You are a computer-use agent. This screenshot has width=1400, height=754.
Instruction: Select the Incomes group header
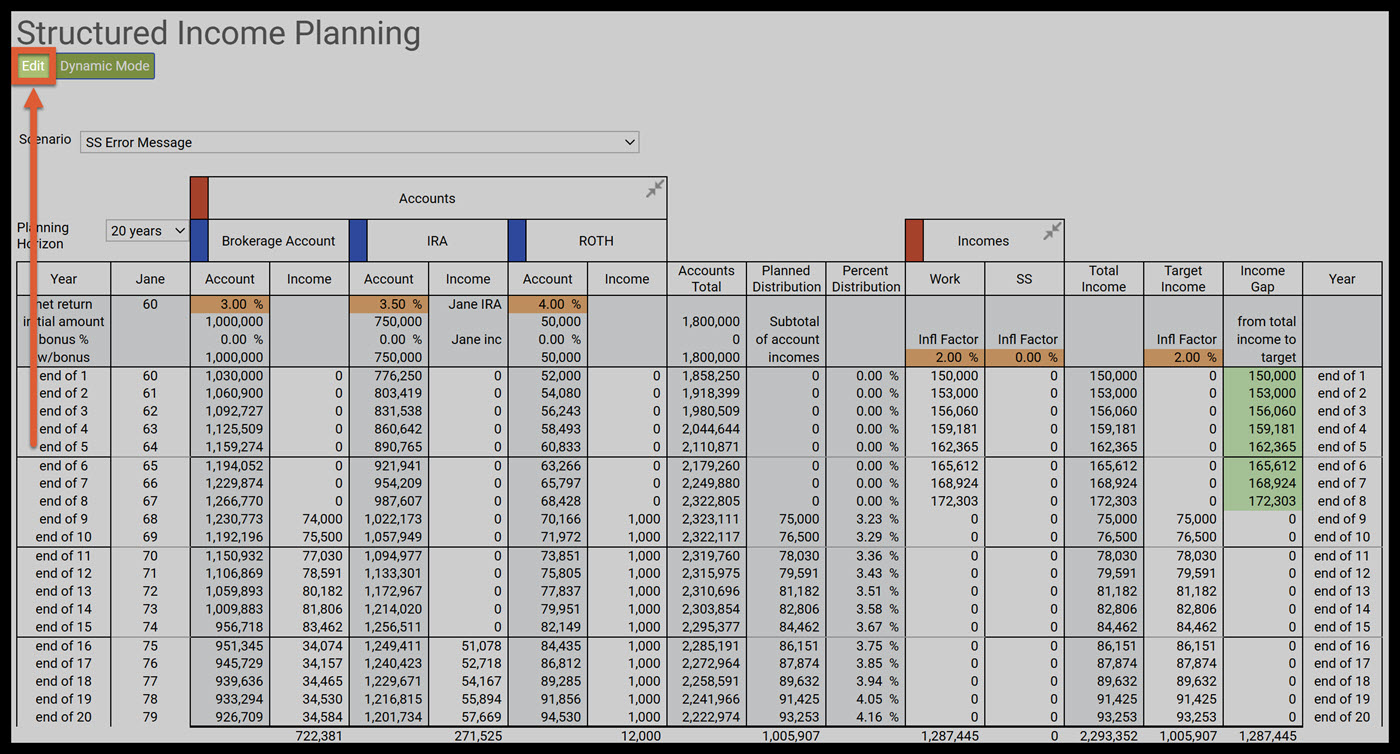click(983, 241)
